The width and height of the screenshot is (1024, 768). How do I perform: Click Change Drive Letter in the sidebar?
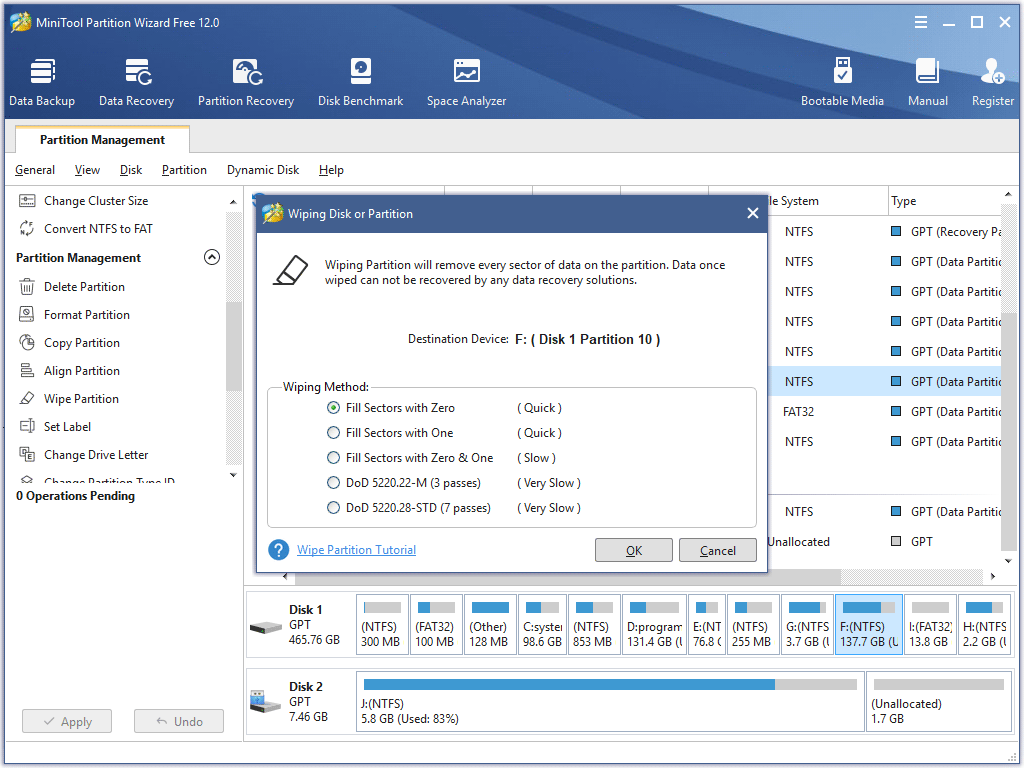point(96,455)
